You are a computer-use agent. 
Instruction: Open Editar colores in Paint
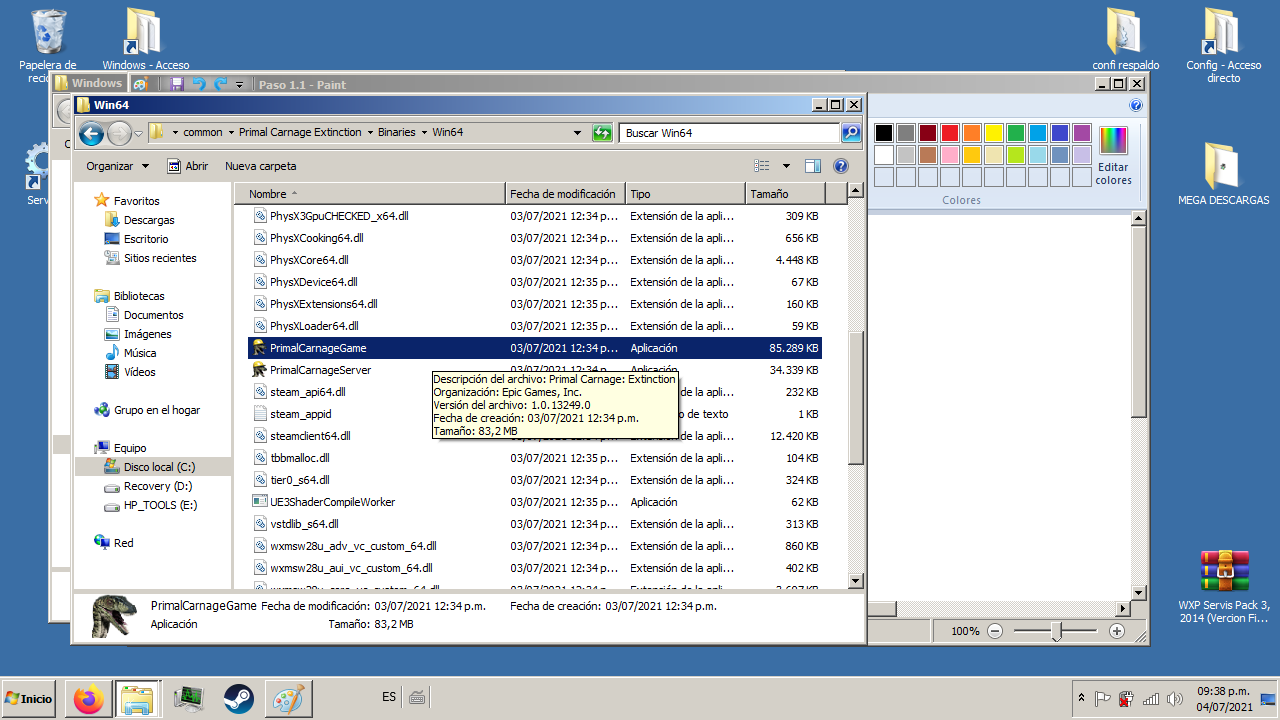click(x=1113, y=155)
